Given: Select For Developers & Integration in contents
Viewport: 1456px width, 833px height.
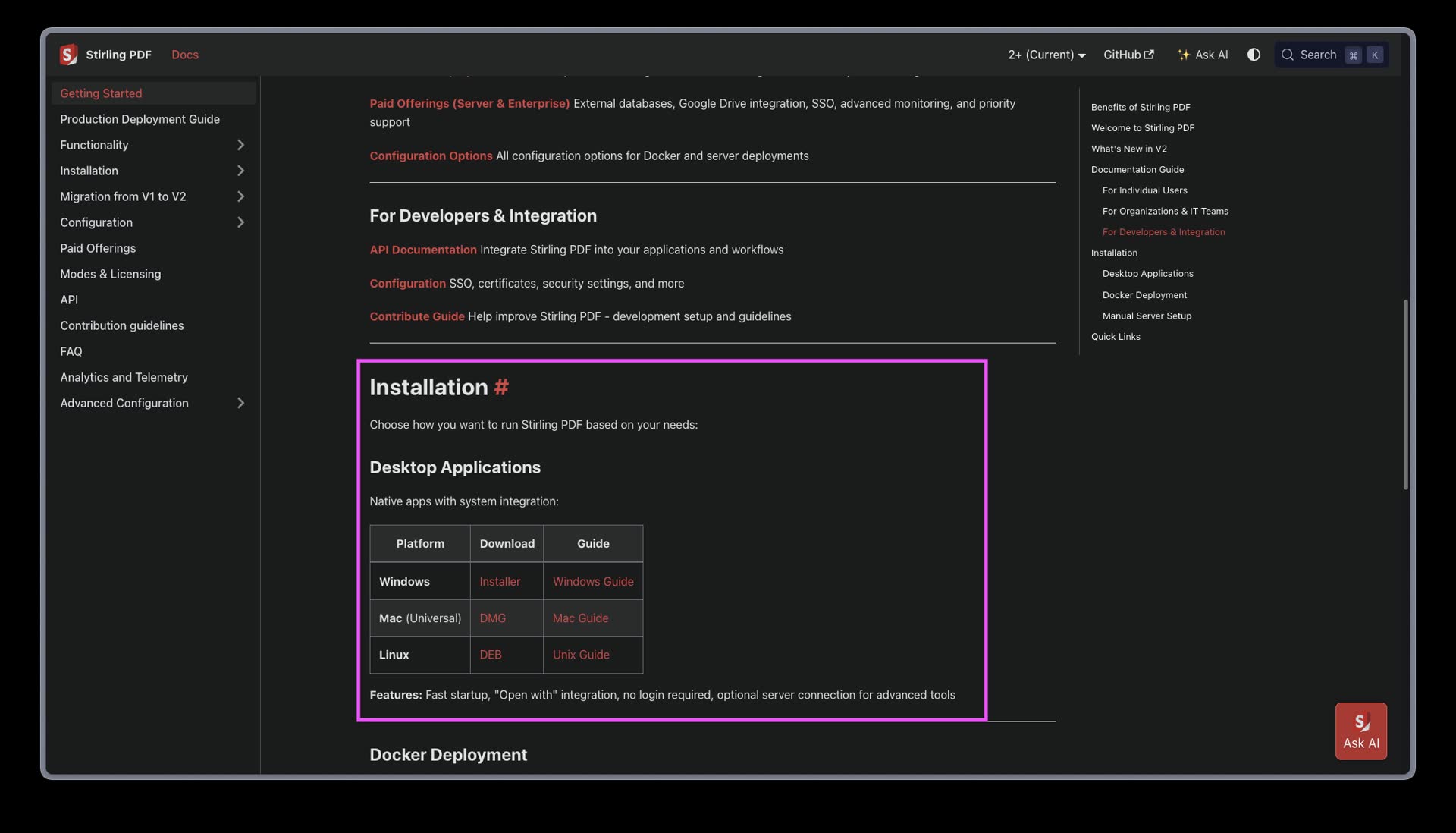Looking at the screenshot, I should (1163, 232).
